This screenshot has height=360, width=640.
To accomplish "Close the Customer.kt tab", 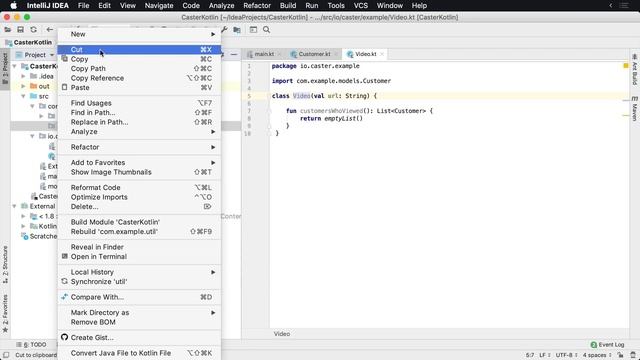I will click(x=336, y=54).
